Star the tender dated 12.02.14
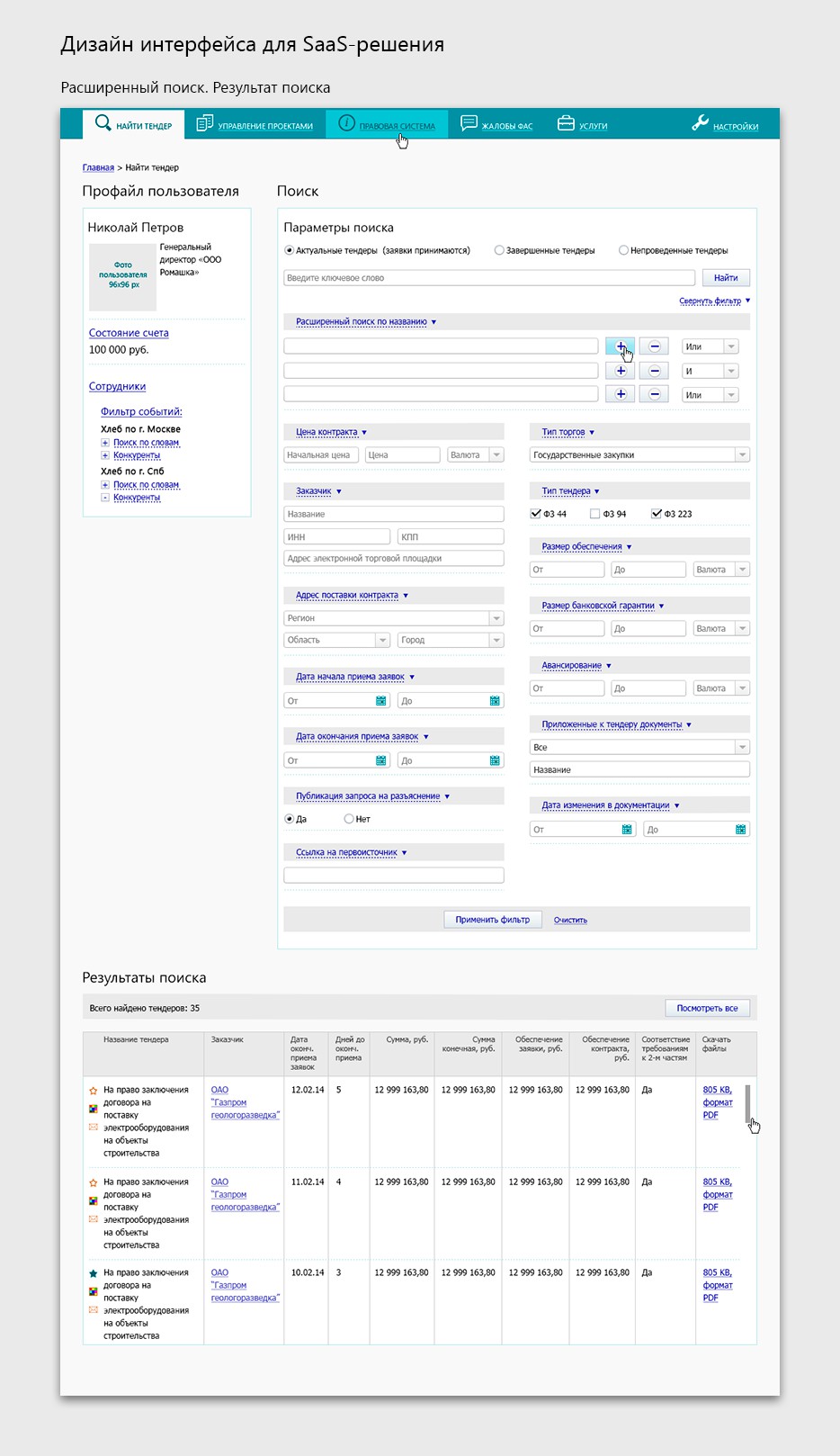The image size is (840, 1456). 94,1091
